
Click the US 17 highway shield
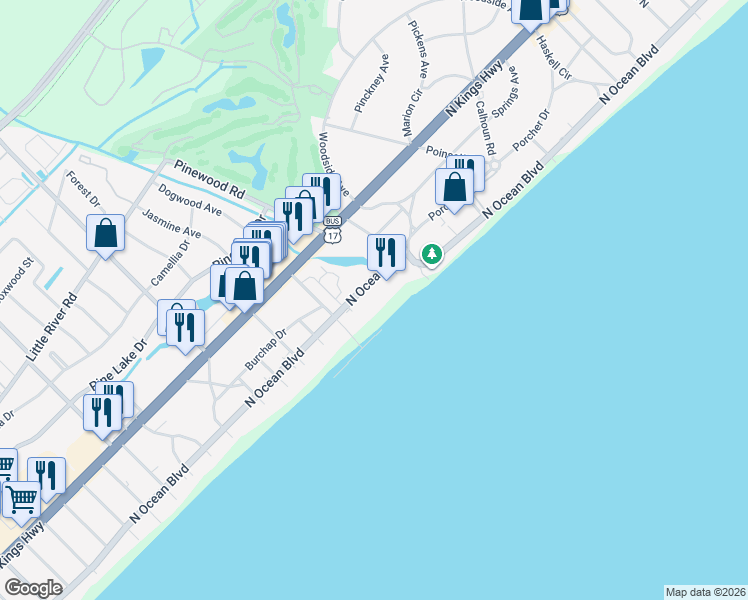332,235
